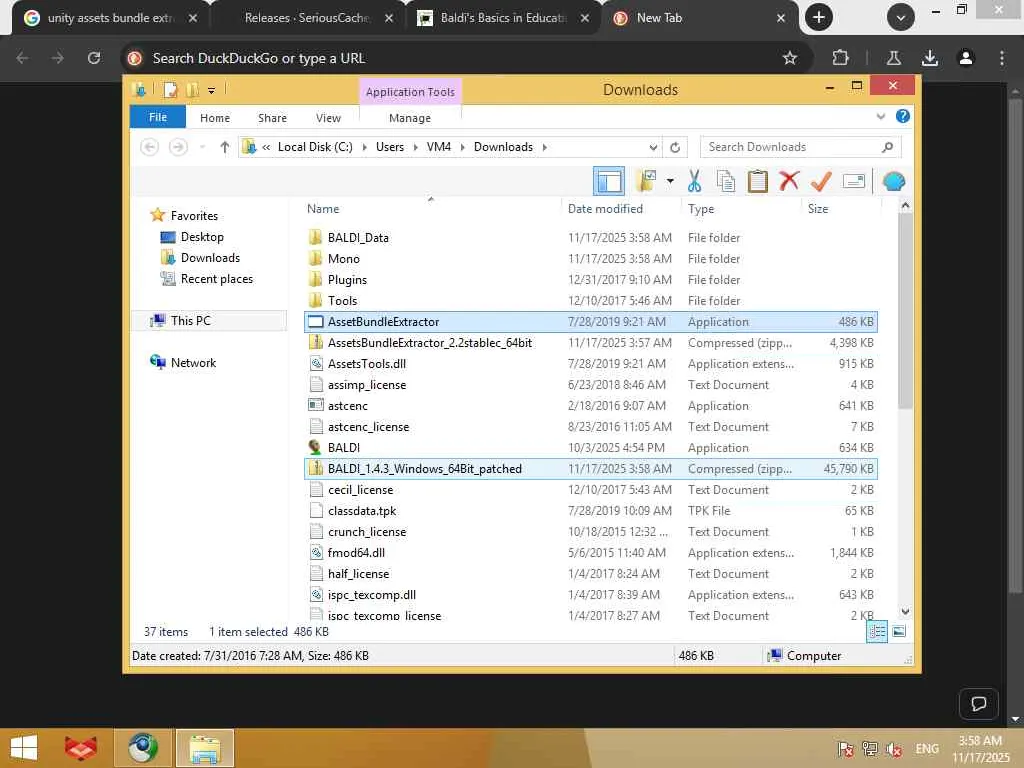Click the folder options toolbar icon
Viewport: 1024px width, 768px height.
[647, 181]
